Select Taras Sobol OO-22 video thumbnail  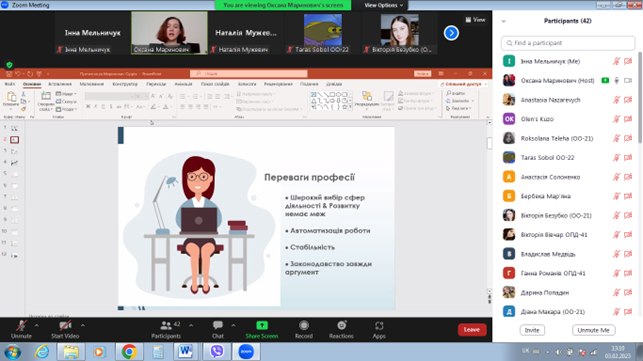pyautogui.click(x=323, y=33)
